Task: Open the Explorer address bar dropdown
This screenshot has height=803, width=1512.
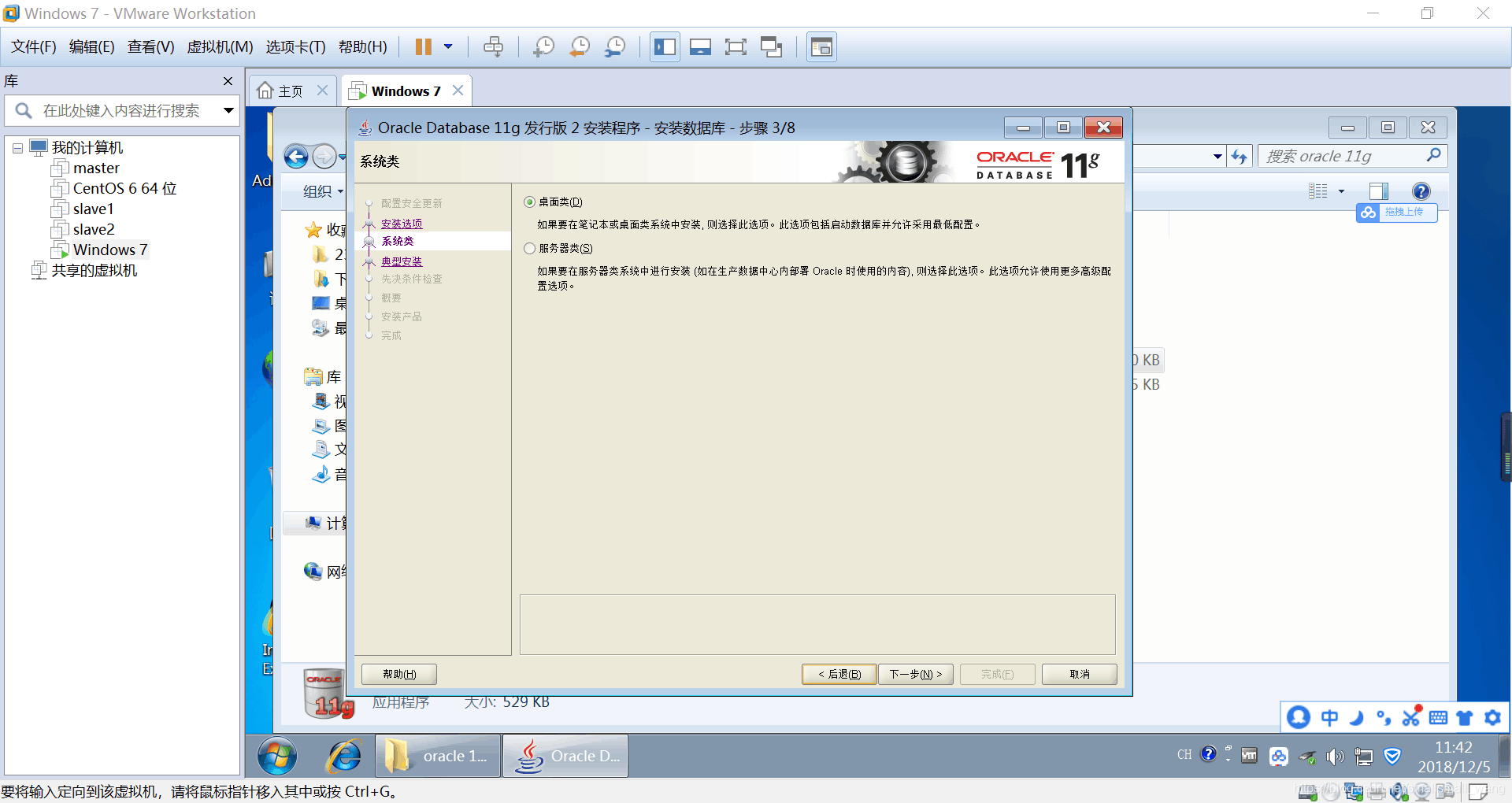Action: [x=1217, y=156]
